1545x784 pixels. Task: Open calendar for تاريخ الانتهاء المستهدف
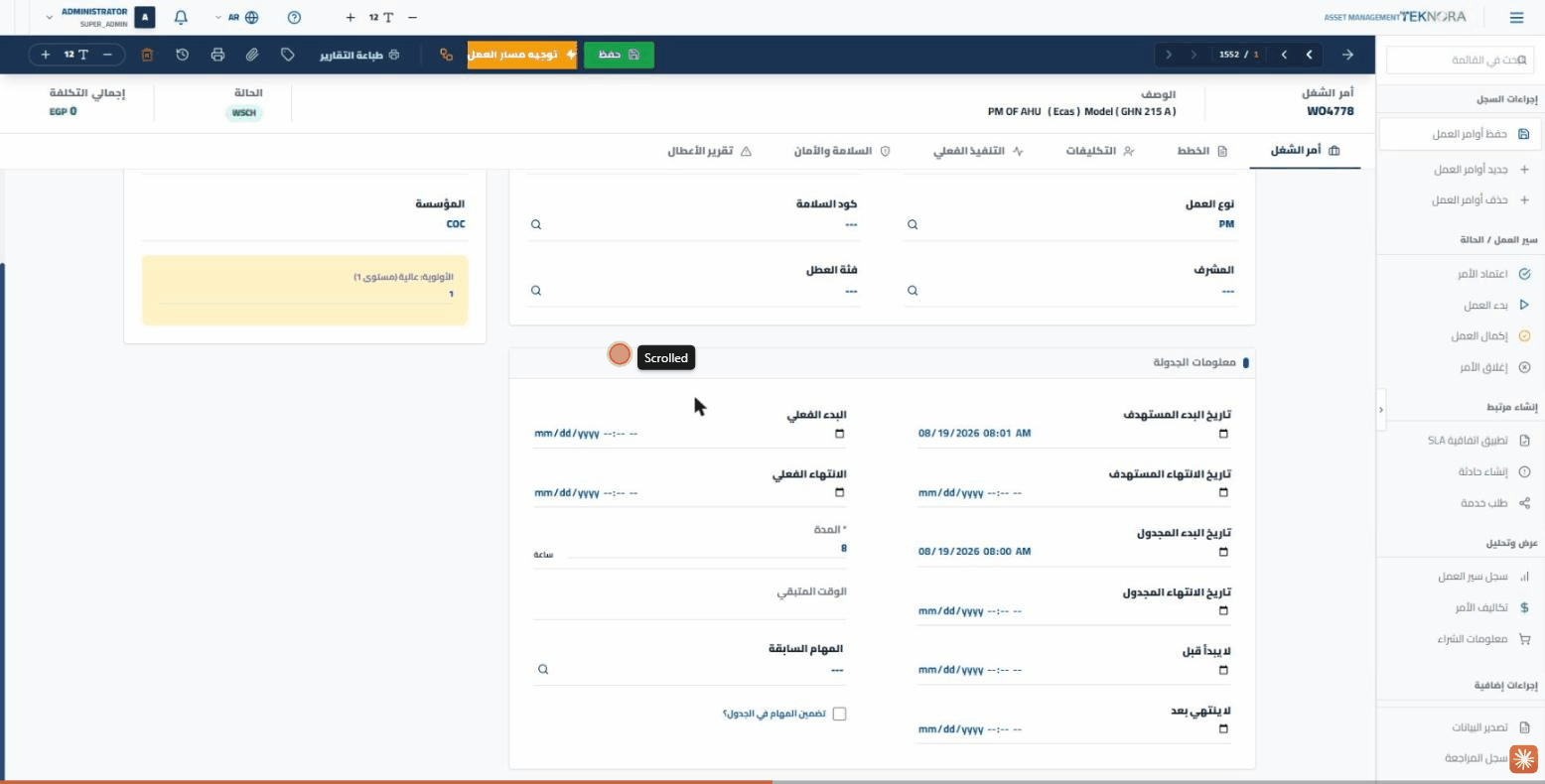pyautogui.click(x=1223, y=493)
